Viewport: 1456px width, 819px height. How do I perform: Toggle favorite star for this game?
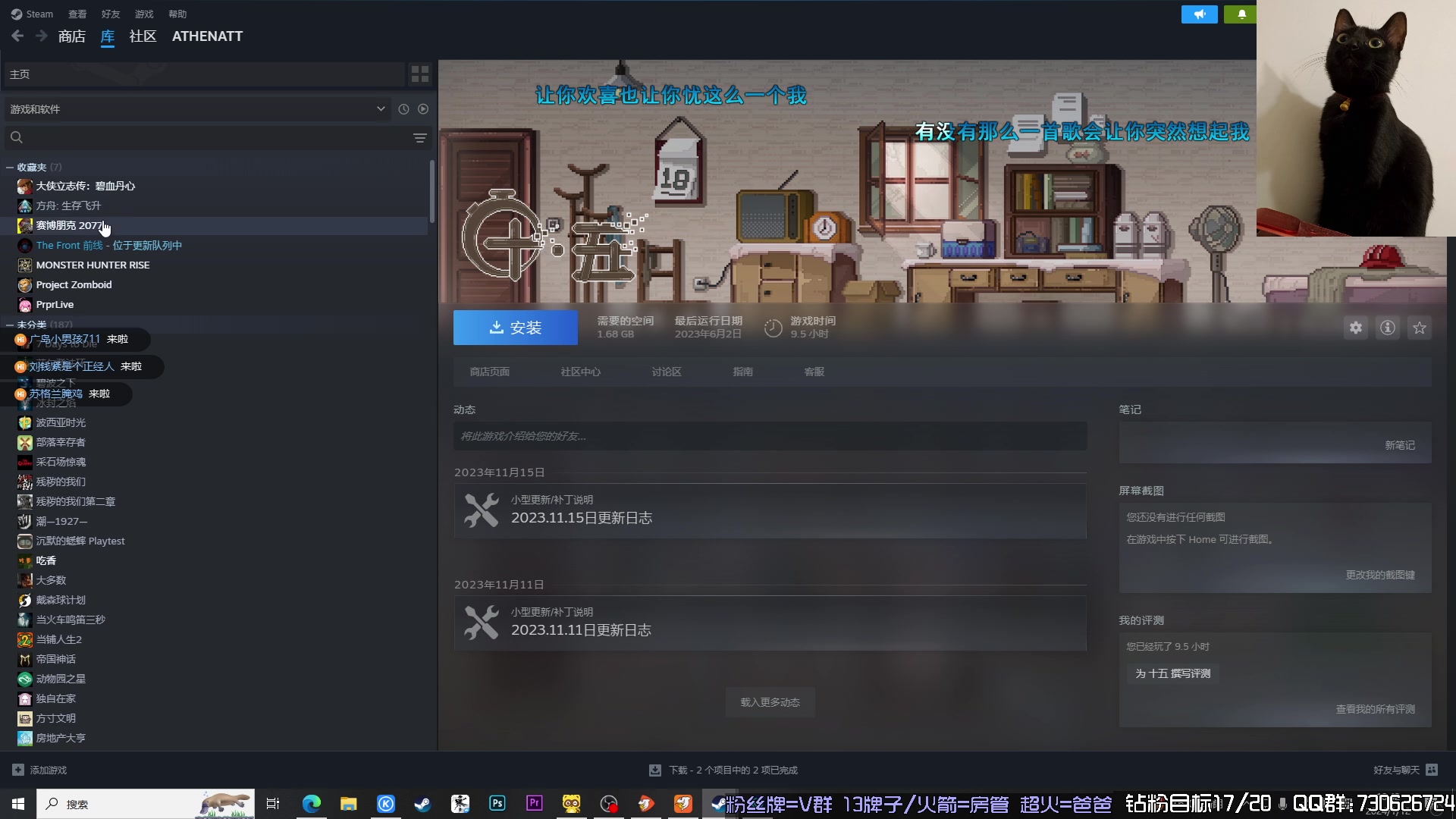pyautogui.click(x=1419, y=328)
